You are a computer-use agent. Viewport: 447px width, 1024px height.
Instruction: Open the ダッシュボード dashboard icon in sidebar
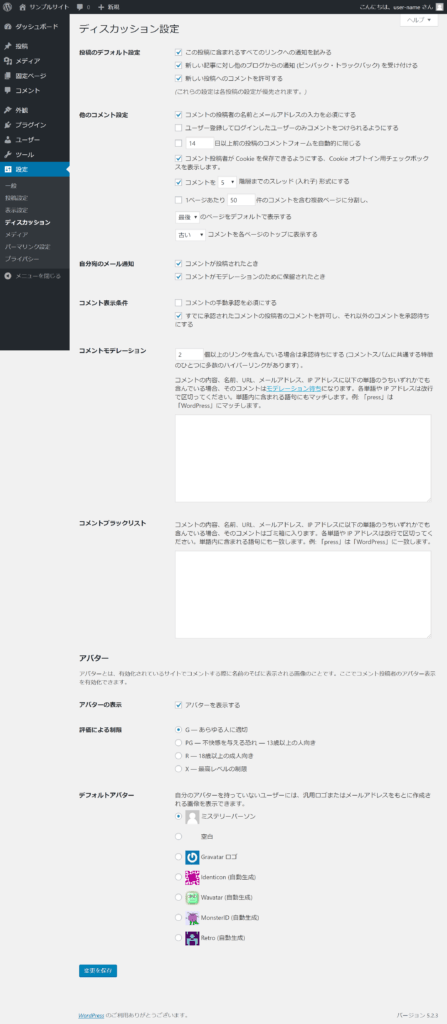click(8, 27)
